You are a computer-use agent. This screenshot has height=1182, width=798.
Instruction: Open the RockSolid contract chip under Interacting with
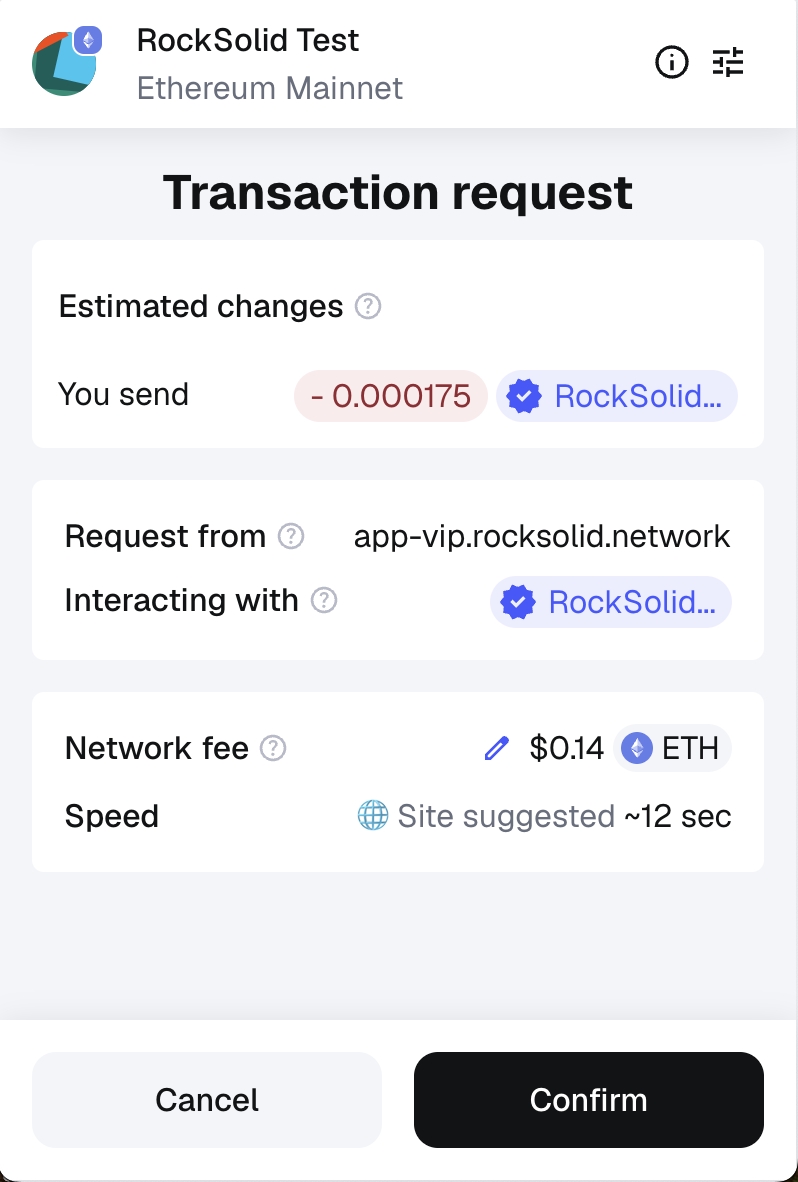tap(611, 602)
